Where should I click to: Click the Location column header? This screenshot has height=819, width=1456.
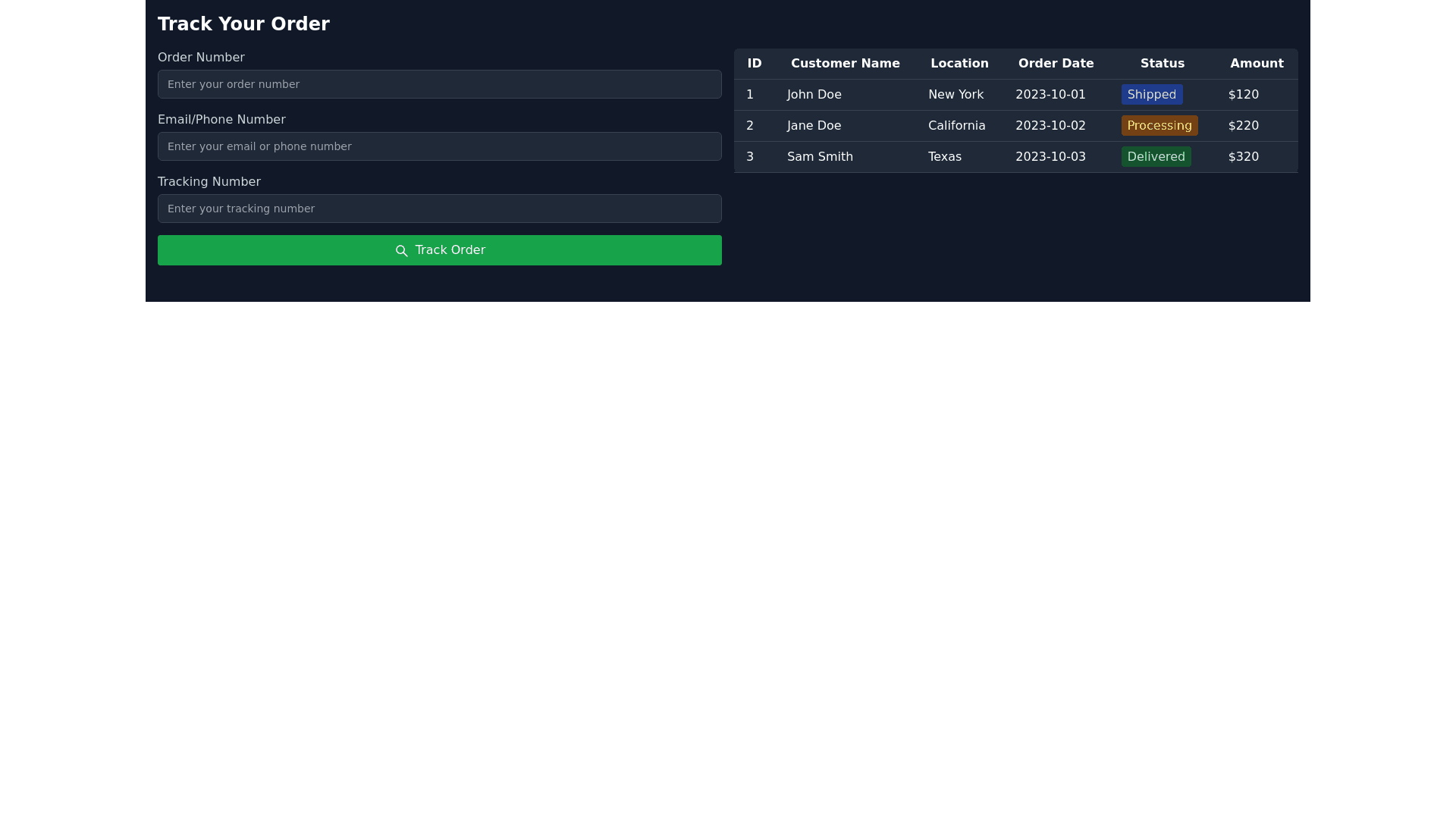959,64
